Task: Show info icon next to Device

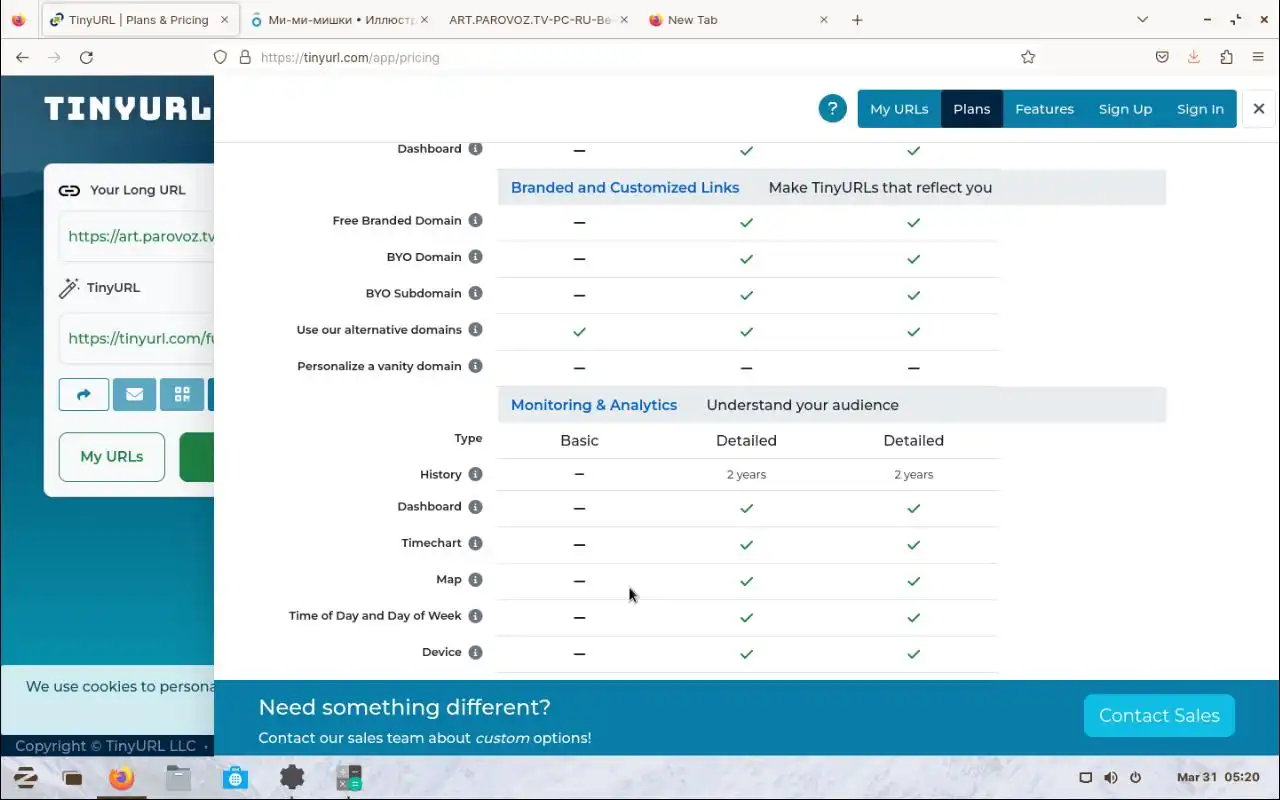Action: point(476,653)
